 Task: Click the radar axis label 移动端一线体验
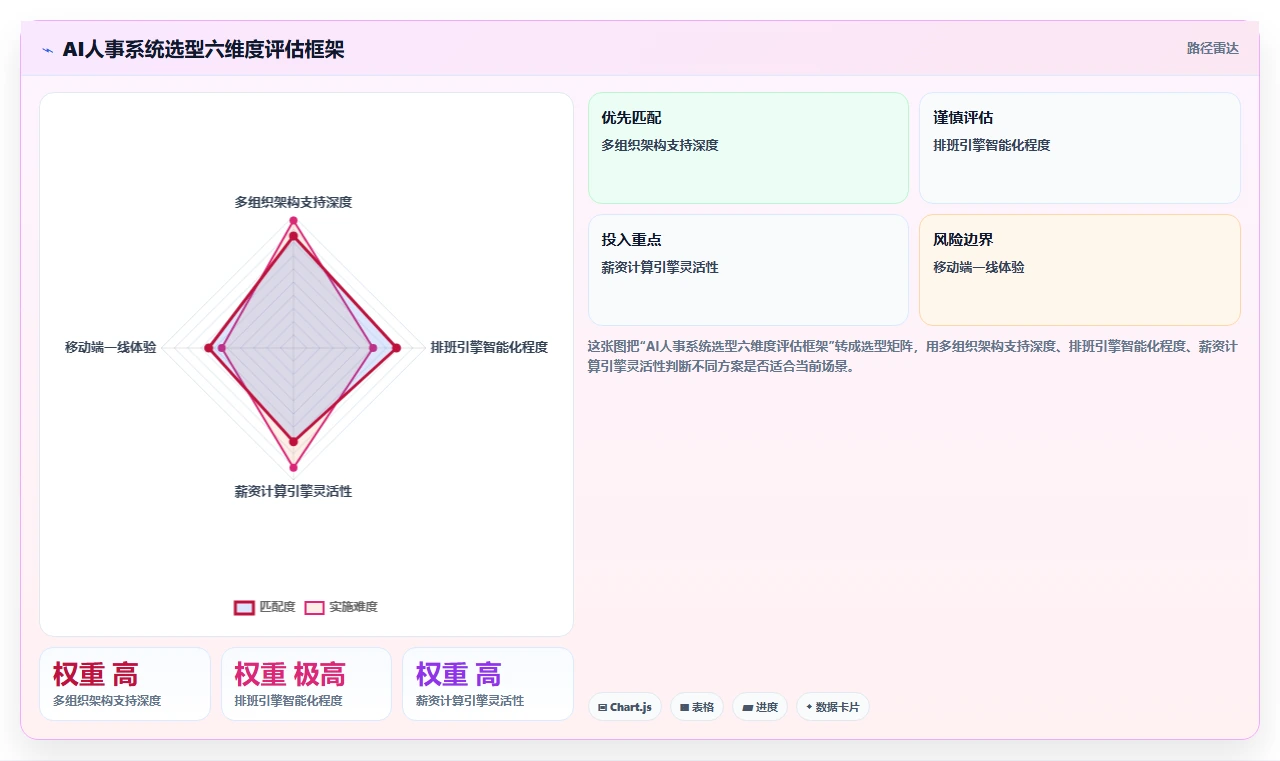[111, 347]
